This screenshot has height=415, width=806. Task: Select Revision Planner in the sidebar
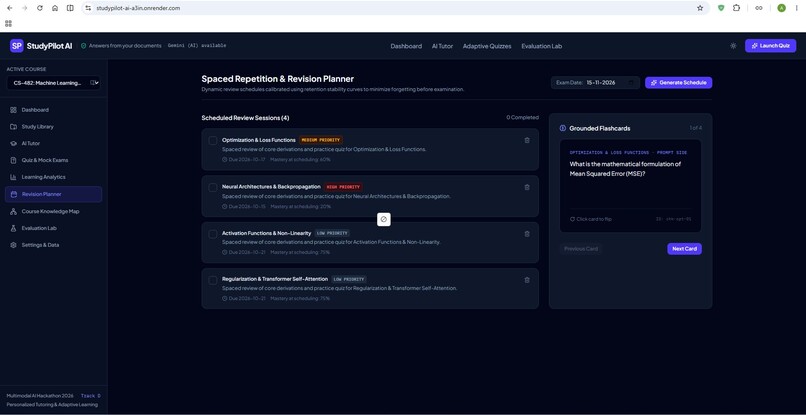[x=53, y=194]
